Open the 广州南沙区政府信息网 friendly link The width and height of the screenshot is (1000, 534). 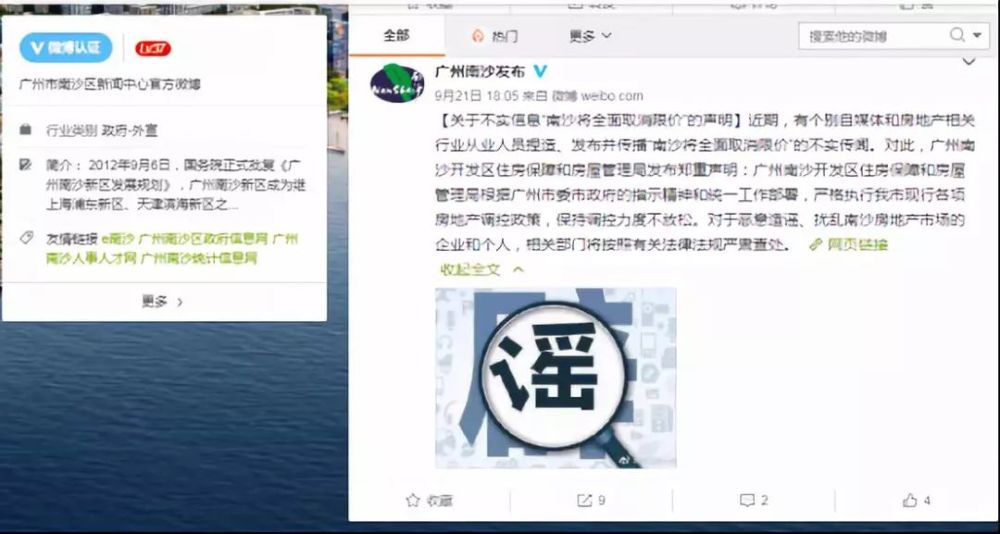[203, 239]
